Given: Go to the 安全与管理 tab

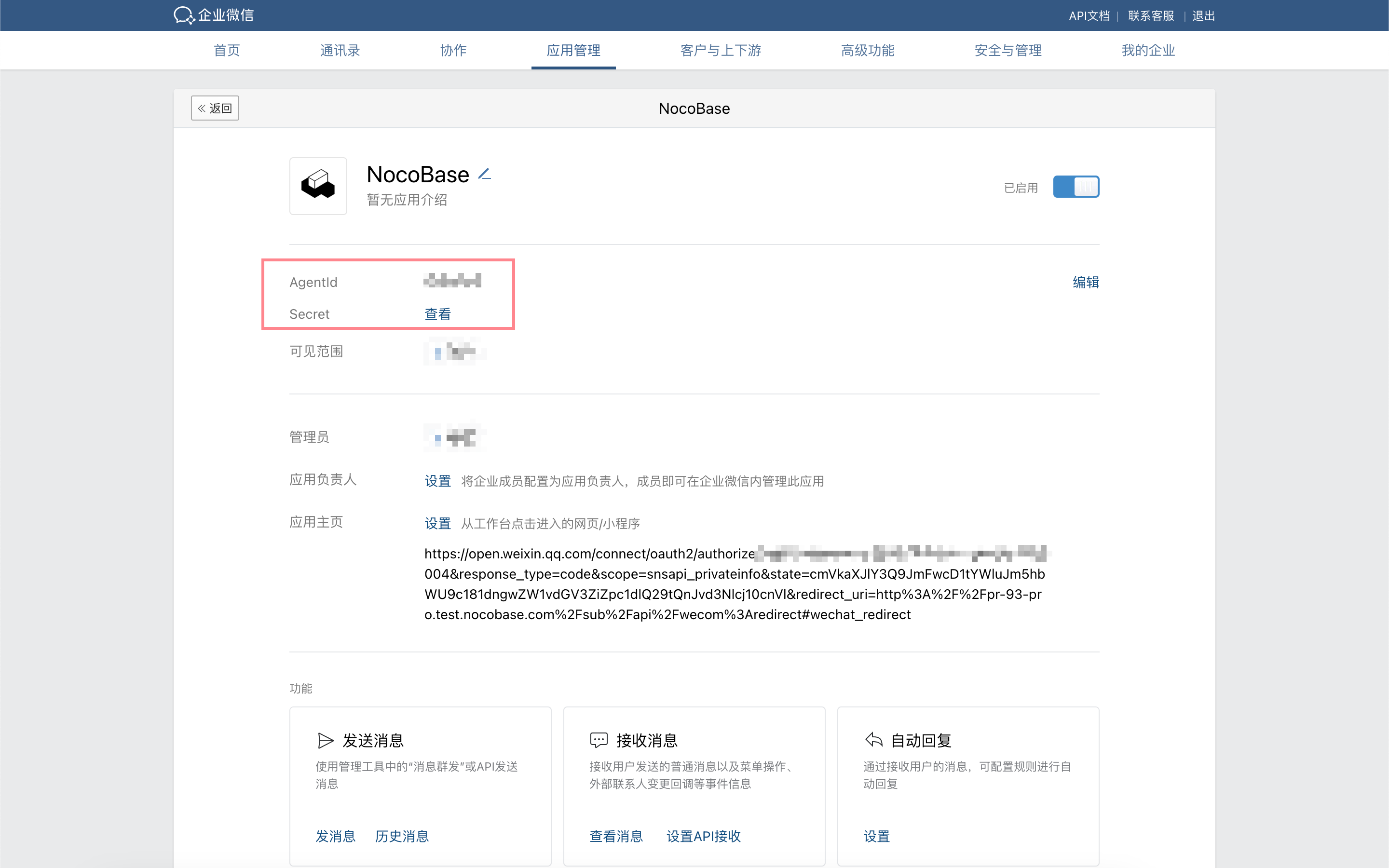Looking at the screenshot, I should (1008, 51).
